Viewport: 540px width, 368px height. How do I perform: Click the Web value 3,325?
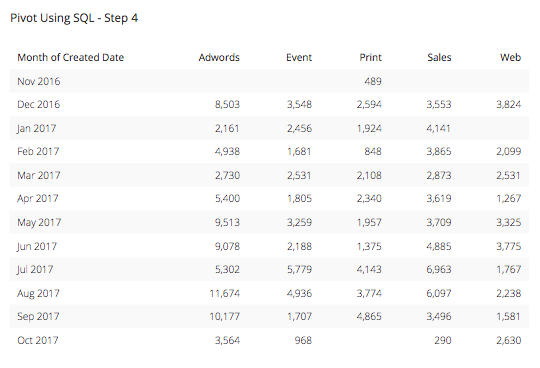509,222
